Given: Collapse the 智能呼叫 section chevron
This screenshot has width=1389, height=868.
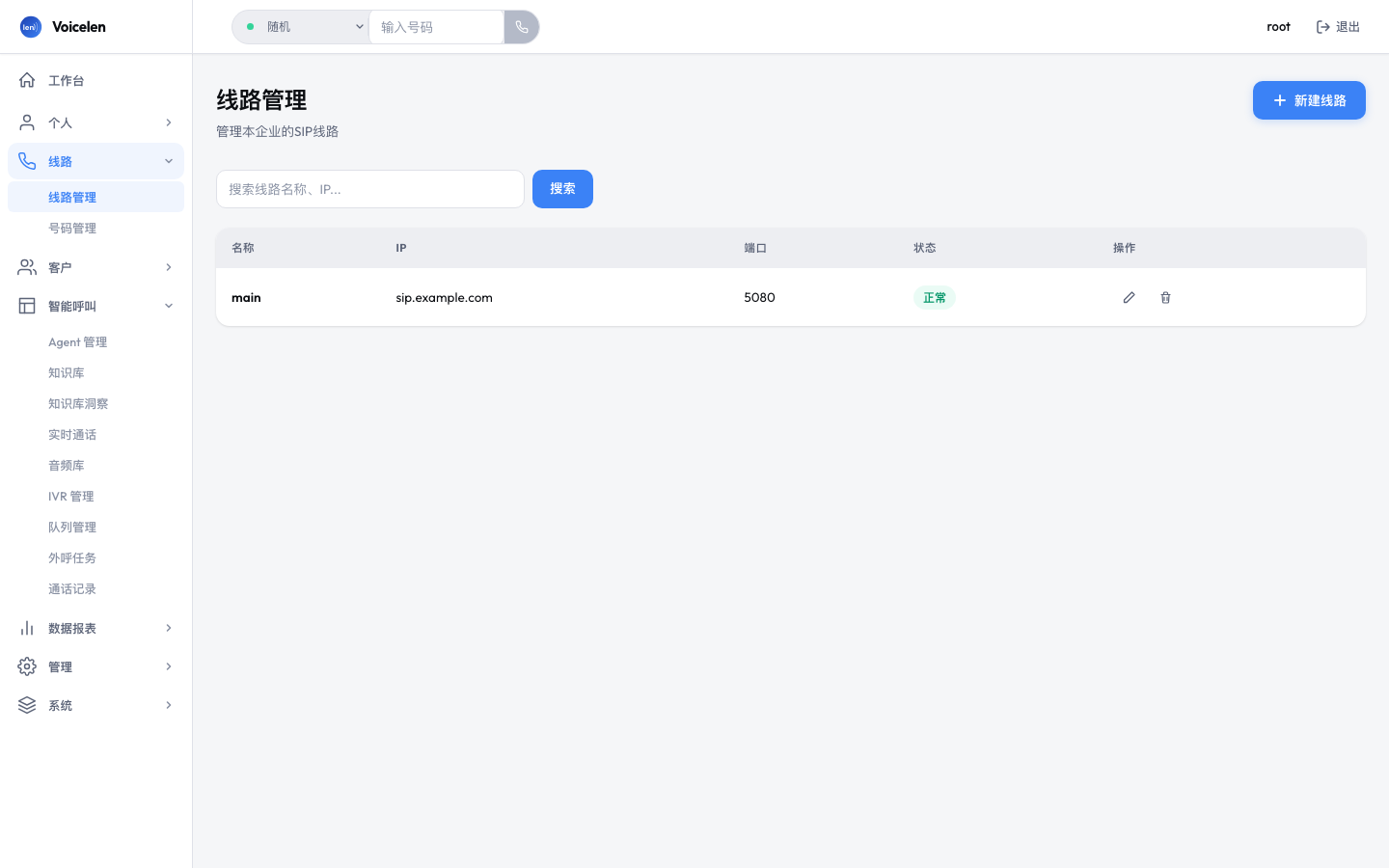Looking at the screenshot, I should coord(169,306).
